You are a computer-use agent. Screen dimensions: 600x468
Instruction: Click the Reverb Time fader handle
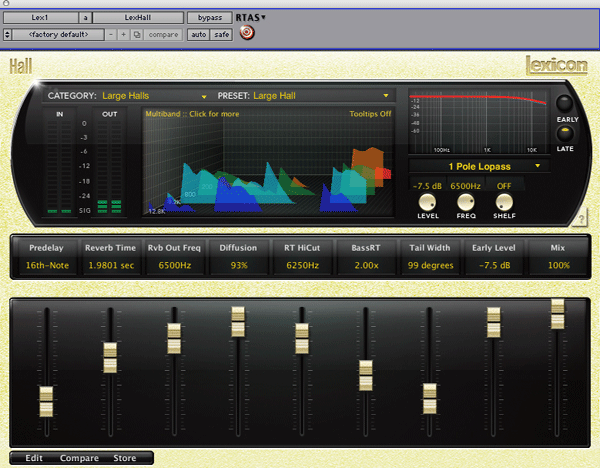coord(110,358)
